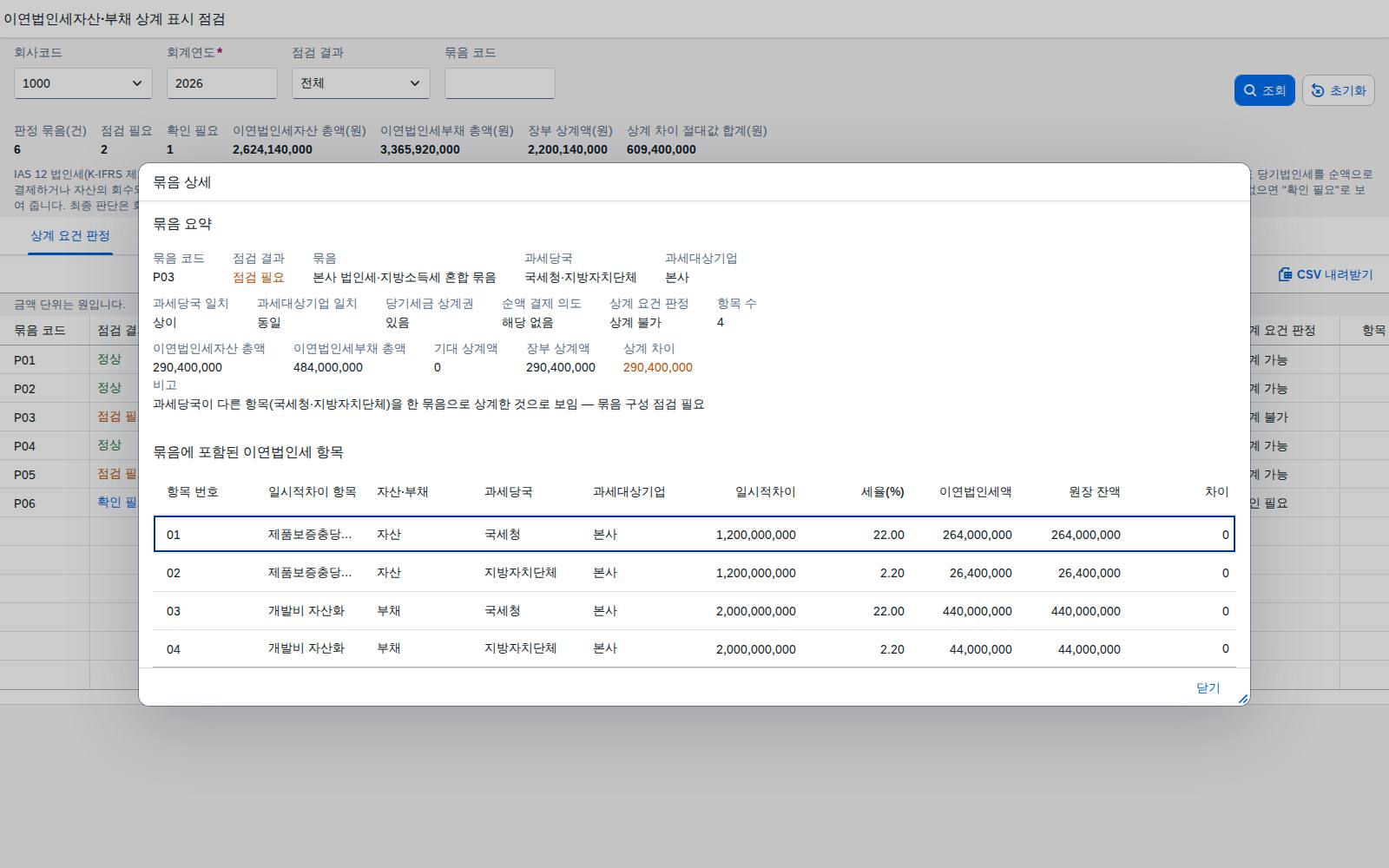The width and height of the screenshot is (1389, 868).
Task: Click the 자산·부채 column header
Action: 403,492
